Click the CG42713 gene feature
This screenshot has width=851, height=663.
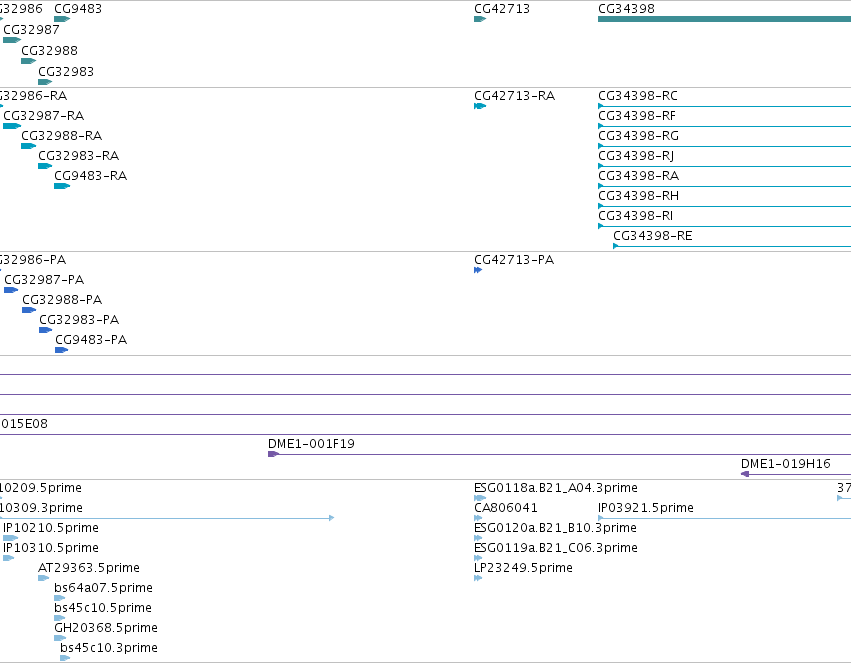coord(480,19)
